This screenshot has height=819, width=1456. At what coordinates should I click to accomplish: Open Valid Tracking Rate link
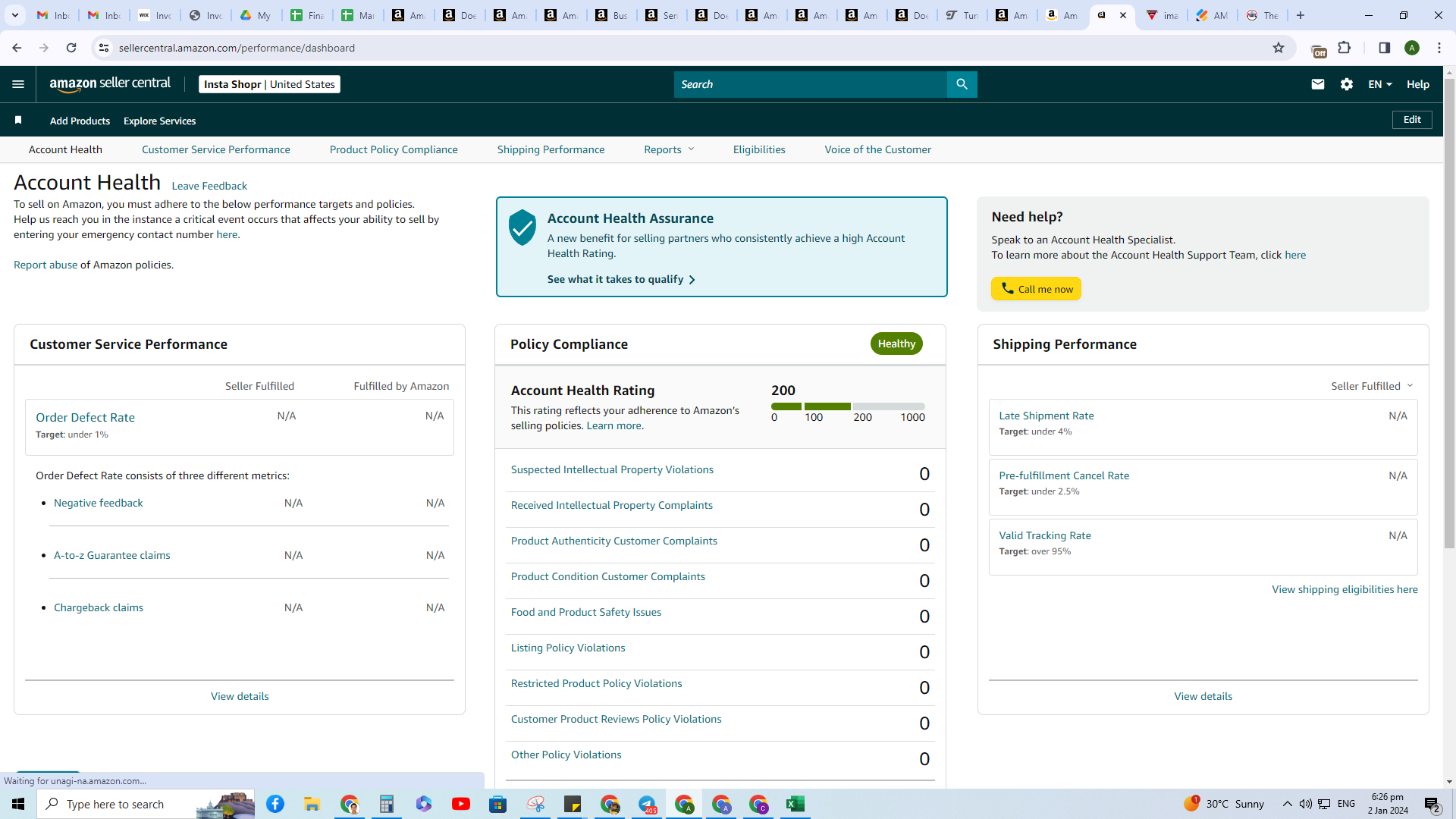tap(1045, 535)
